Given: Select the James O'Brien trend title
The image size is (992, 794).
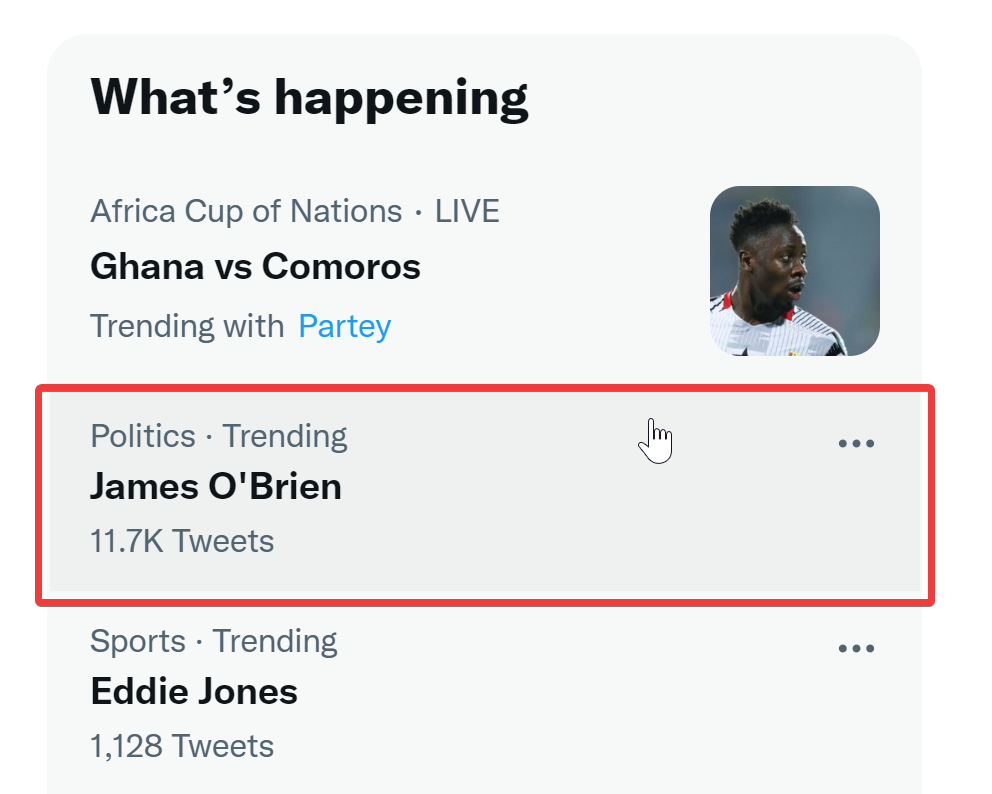Looking at the screenshot, I should [x=216, y=487].
